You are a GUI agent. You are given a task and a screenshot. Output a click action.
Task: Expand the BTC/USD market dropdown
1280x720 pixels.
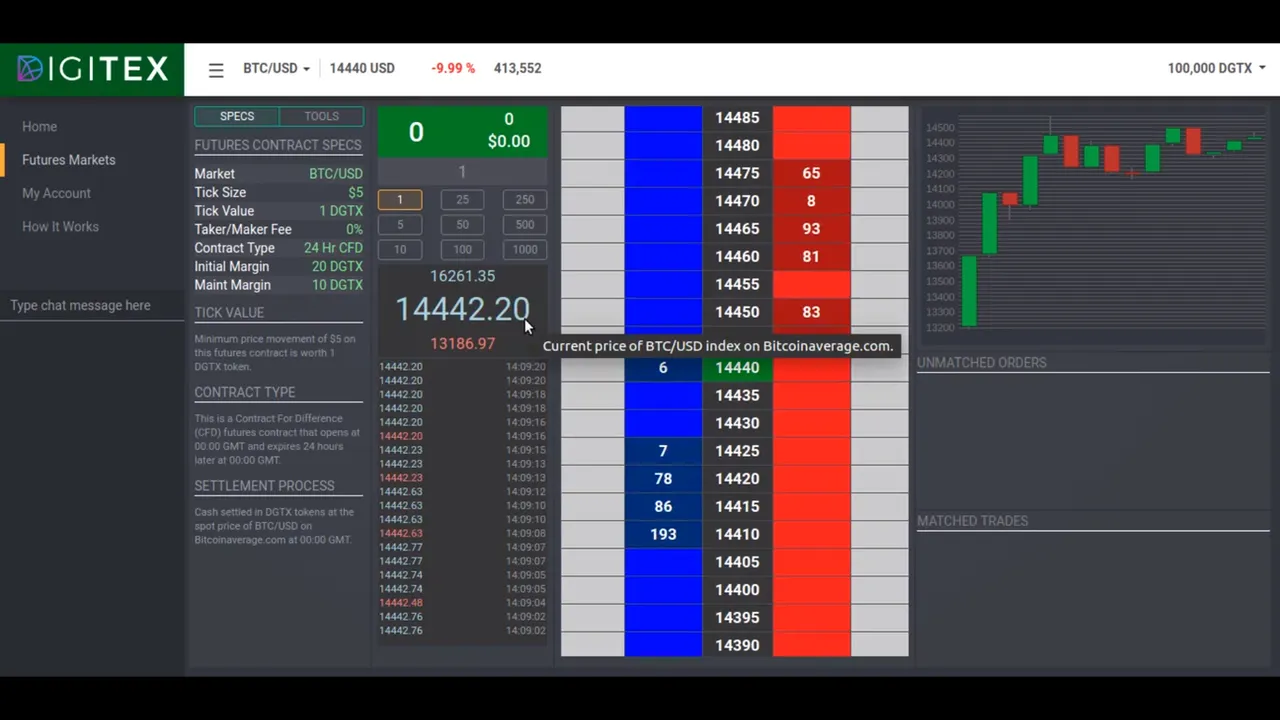pyautogui.click(x=276, y=68)
